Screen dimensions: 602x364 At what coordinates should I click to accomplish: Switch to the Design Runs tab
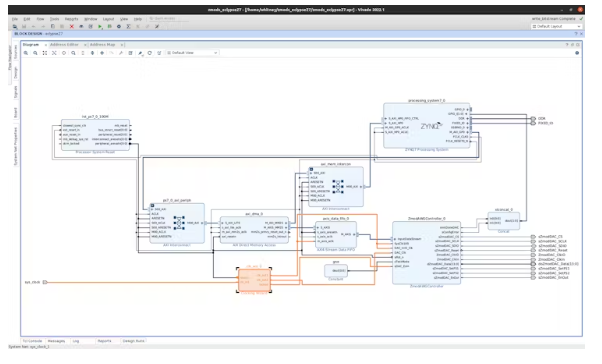[x=133, y=341]
